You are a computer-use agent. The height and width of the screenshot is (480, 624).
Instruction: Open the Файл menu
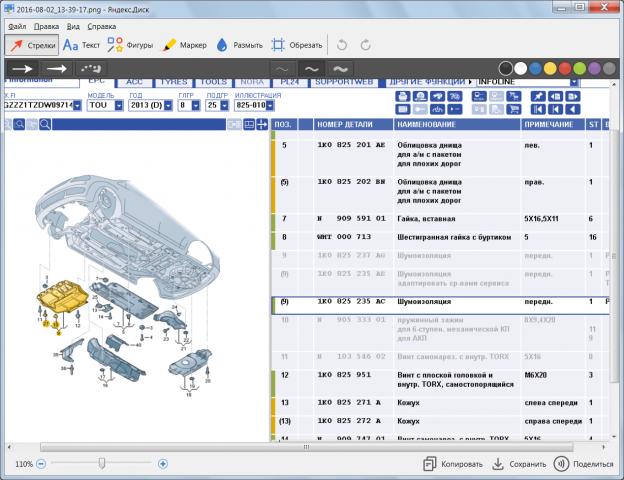pyautogui.click(x=17, y=27)
